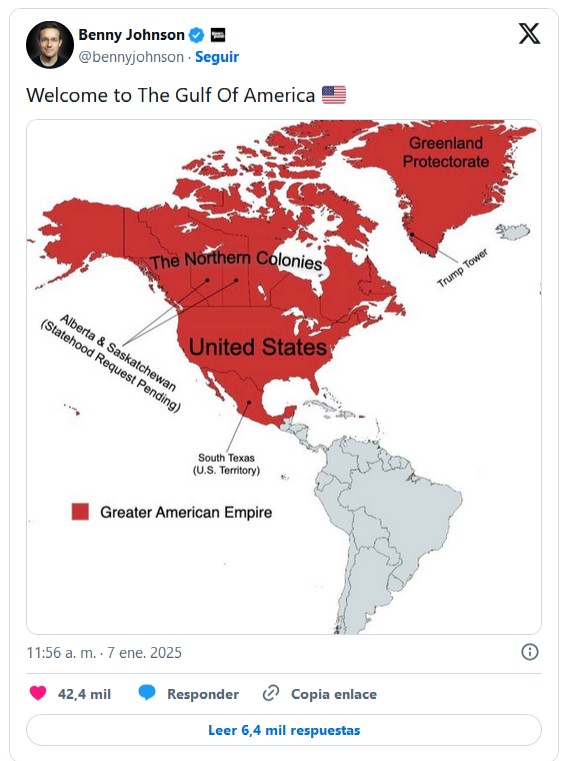Open the @bennyjohnson handle link

tap(131, 57)
